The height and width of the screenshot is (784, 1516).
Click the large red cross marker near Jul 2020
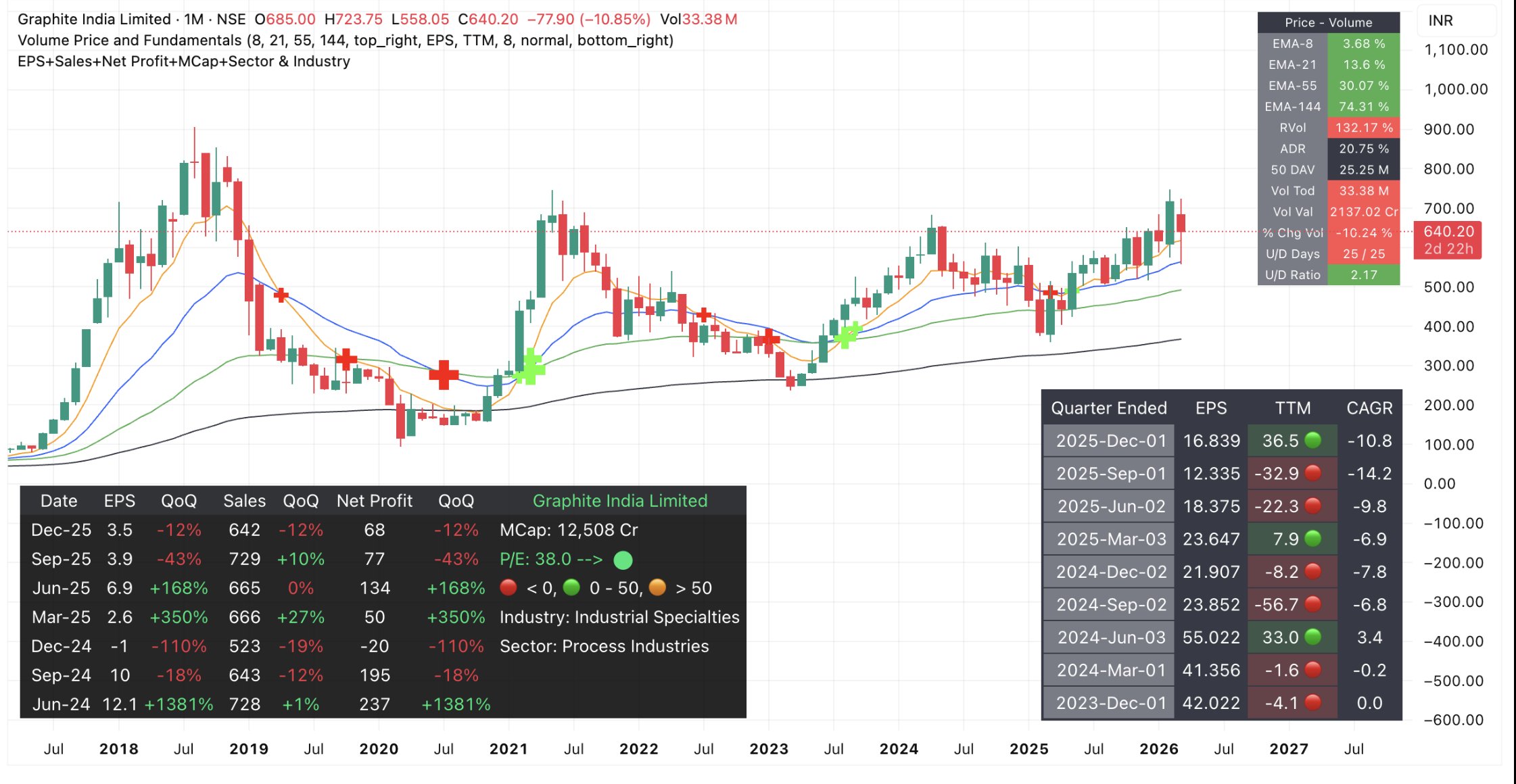coord(444,374)
